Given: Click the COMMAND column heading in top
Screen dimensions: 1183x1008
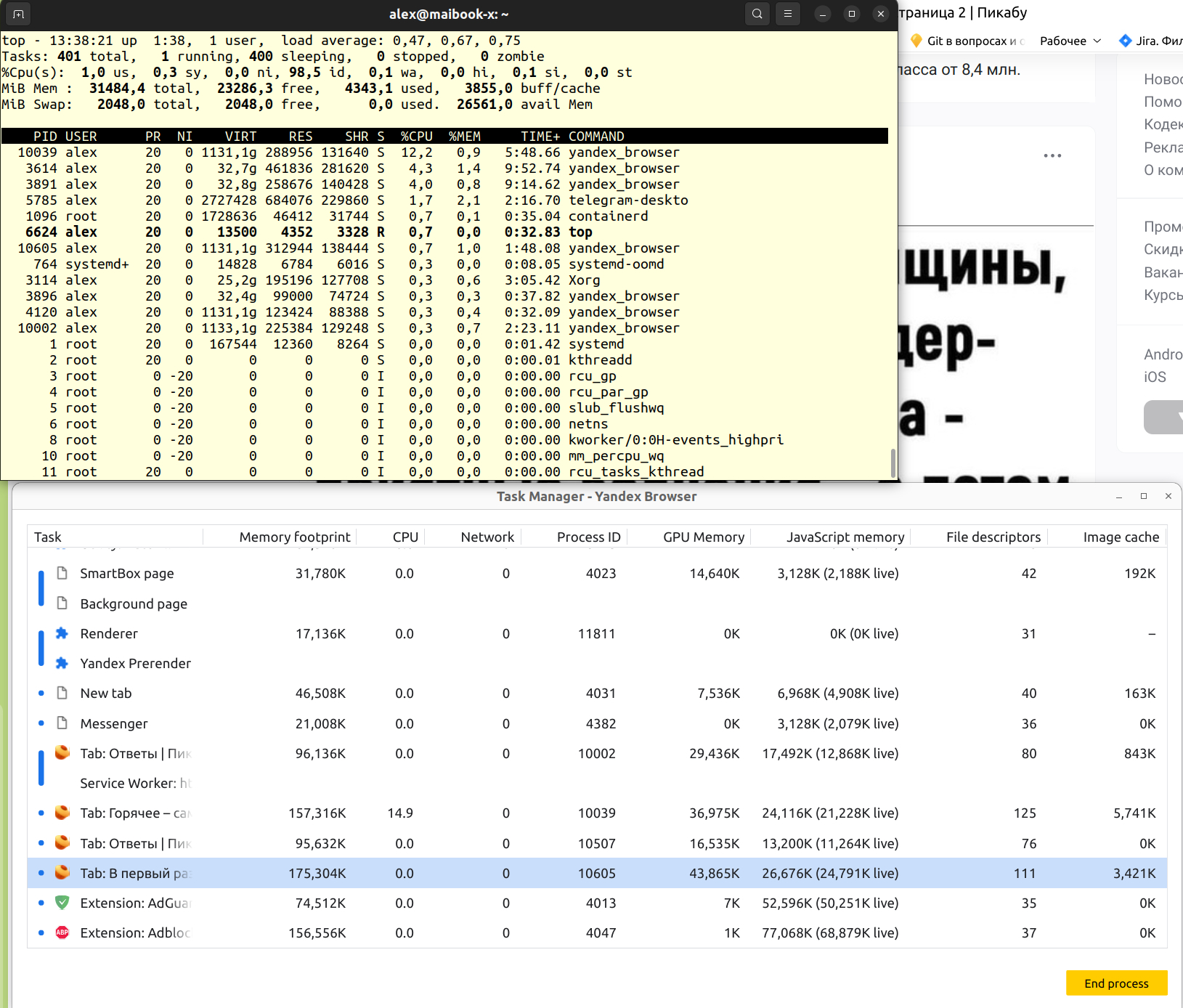Looking at the screenshot, I should pyautogui.click(x=596, y=136).
